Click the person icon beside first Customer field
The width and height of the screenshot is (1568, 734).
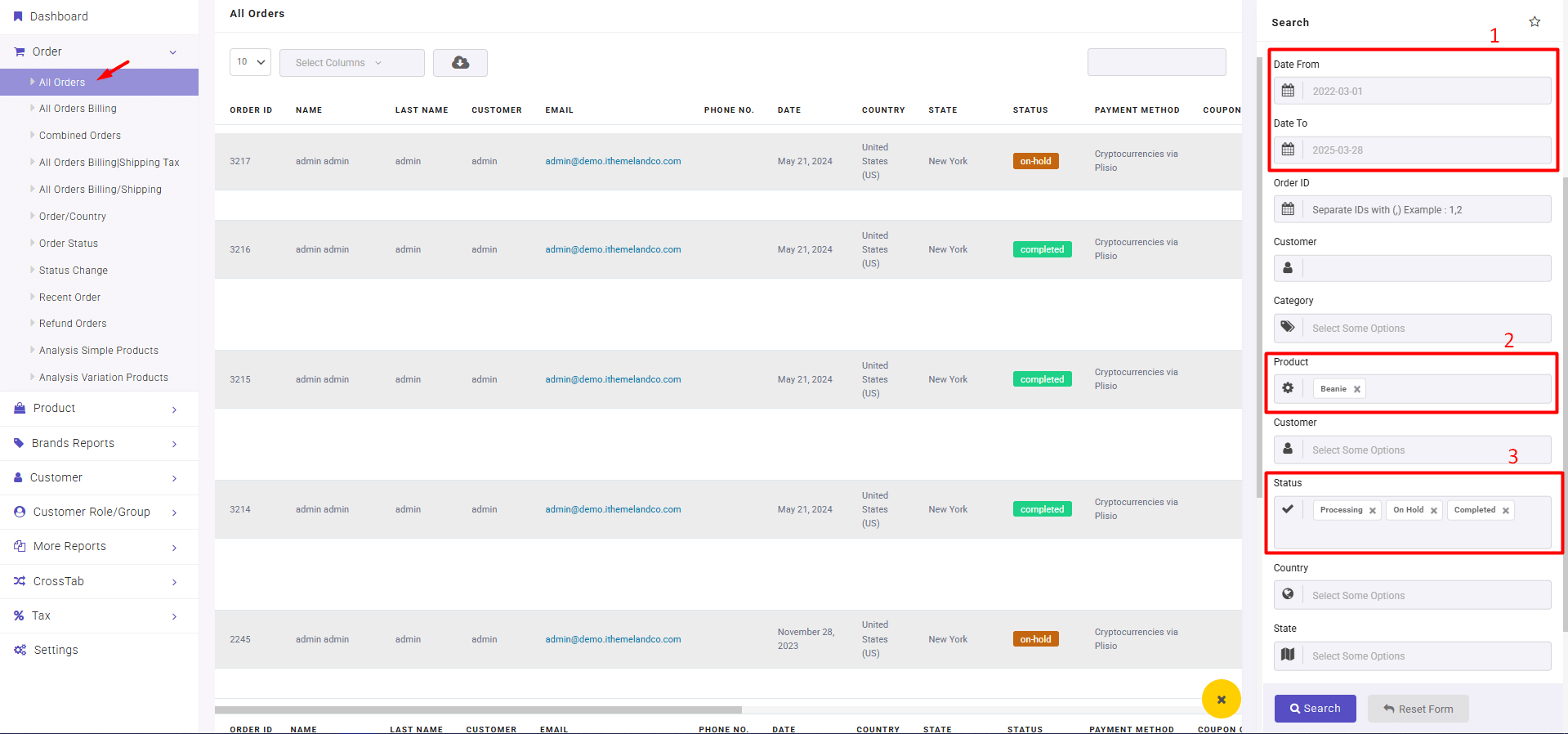coord(1288,268)
